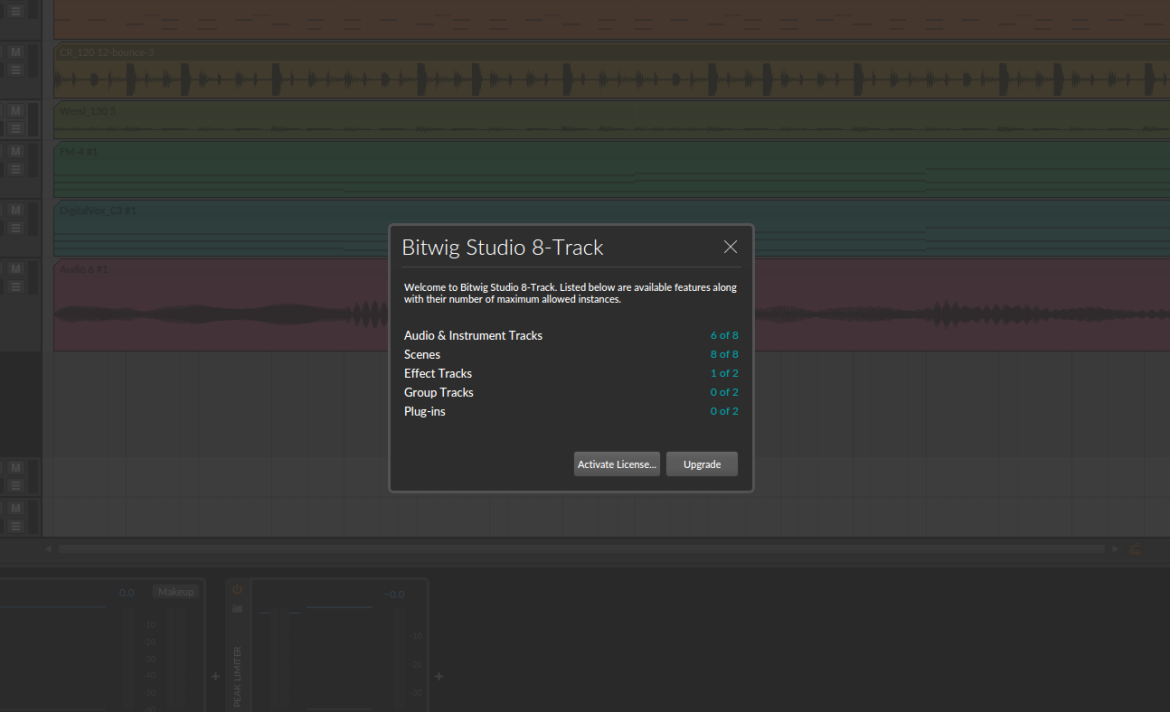Open lanes icon on FM-4 #1 track
1170x712 pixels.
point(16,169)
